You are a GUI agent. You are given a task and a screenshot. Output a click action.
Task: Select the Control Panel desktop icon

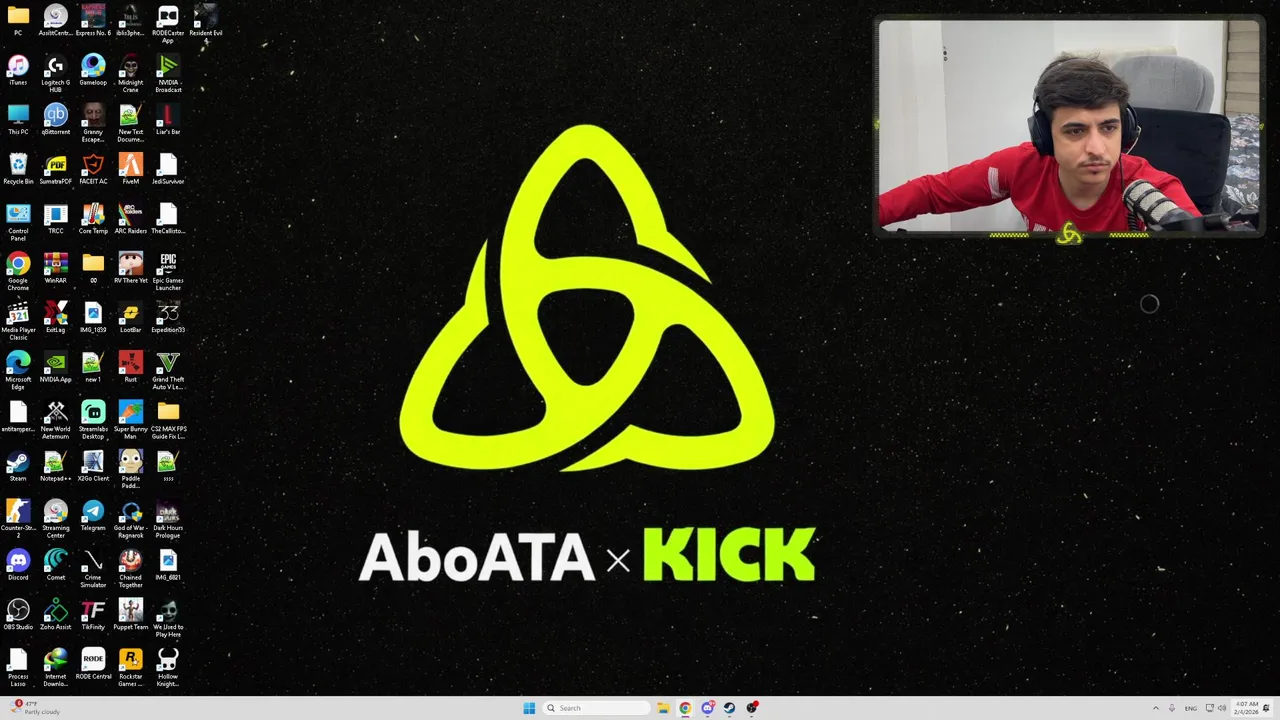click(x=18, y=222)
